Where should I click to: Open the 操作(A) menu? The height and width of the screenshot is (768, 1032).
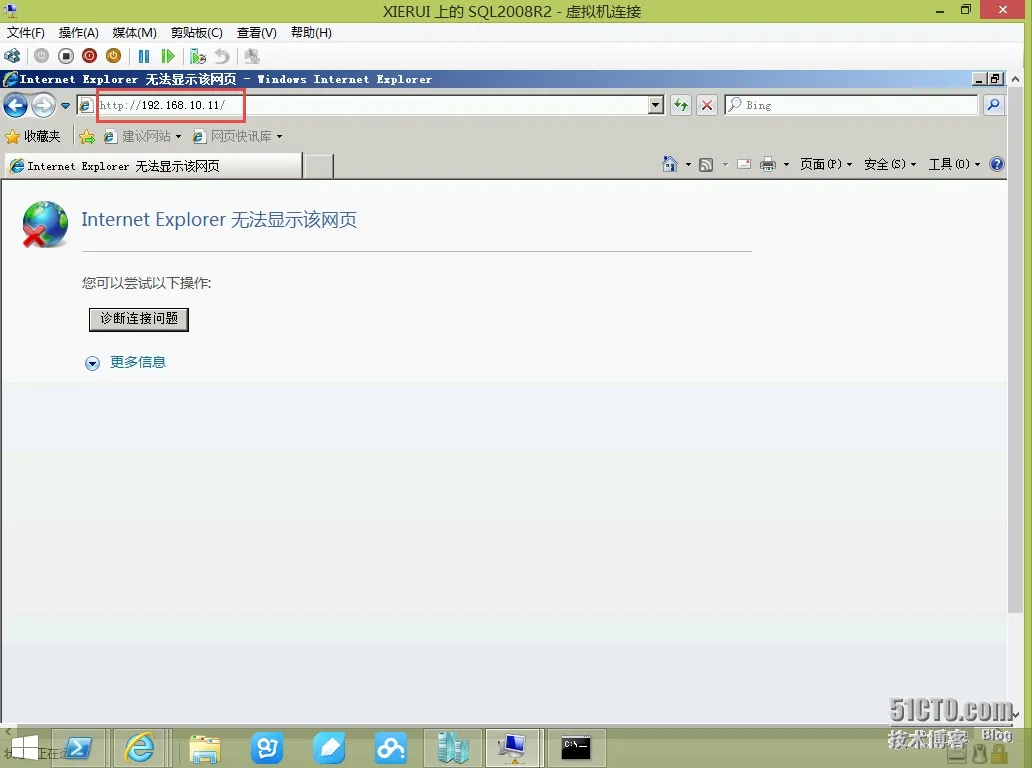pyautogui.click(x=78, y=33)
